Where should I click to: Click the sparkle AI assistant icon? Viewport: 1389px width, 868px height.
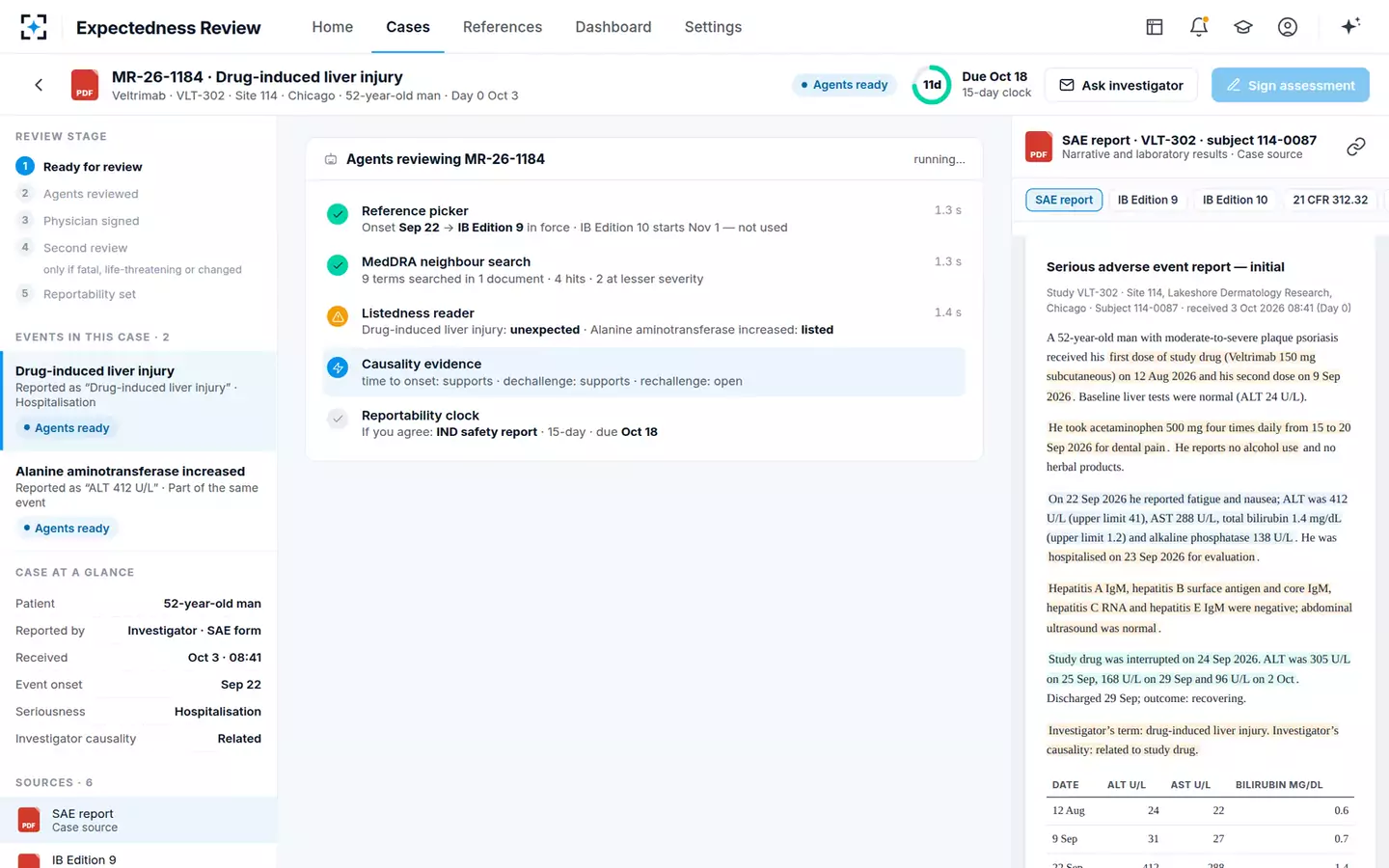coord(1350,26)
